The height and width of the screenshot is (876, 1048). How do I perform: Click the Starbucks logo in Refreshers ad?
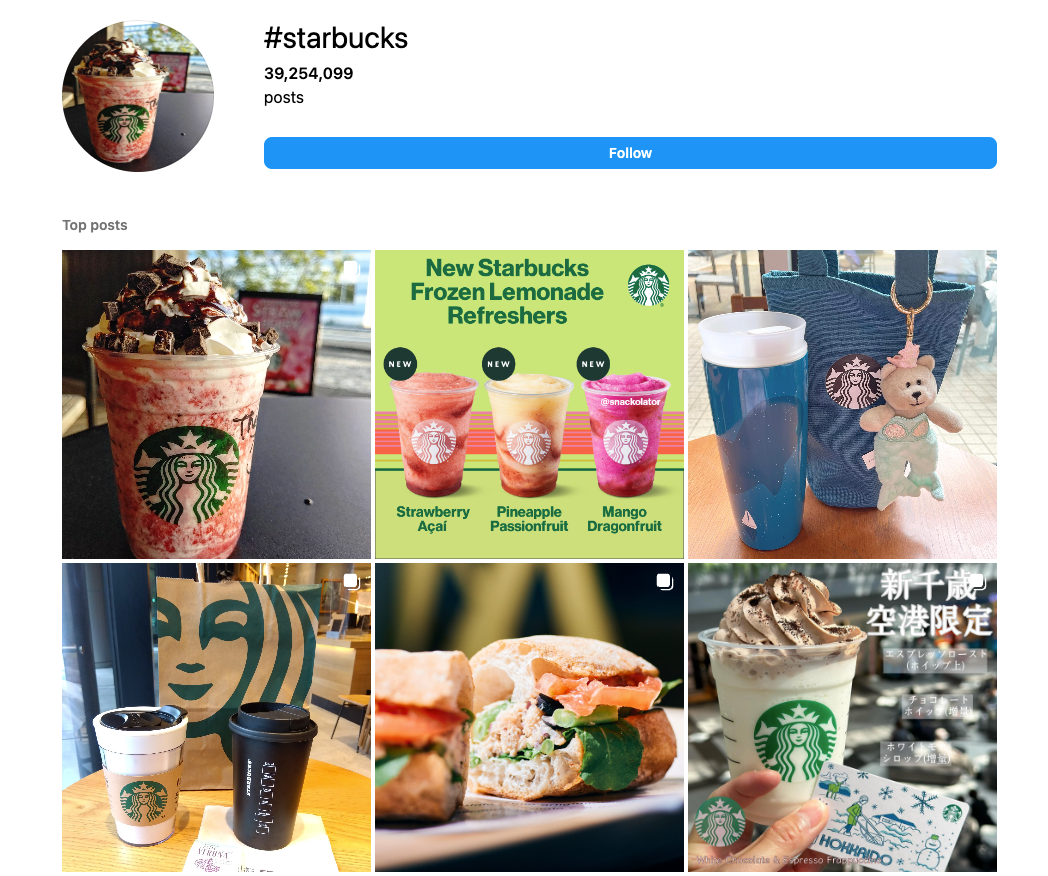click(648, 285)
